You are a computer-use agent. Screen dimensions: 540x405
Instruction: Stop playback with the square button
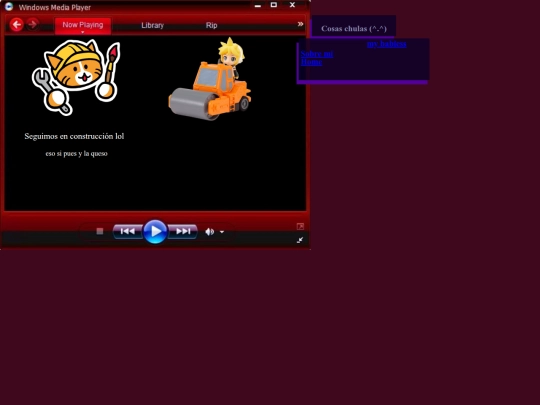[100, 231]
